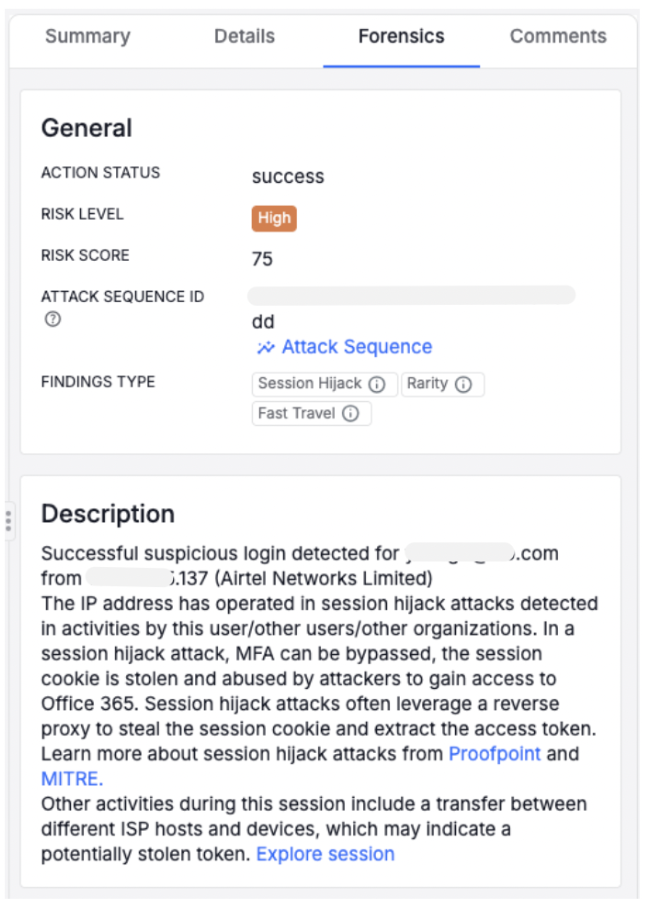Click the Fast Travel info icon
Viewport: 650px width, 910px height.
(x=349, y=413)
